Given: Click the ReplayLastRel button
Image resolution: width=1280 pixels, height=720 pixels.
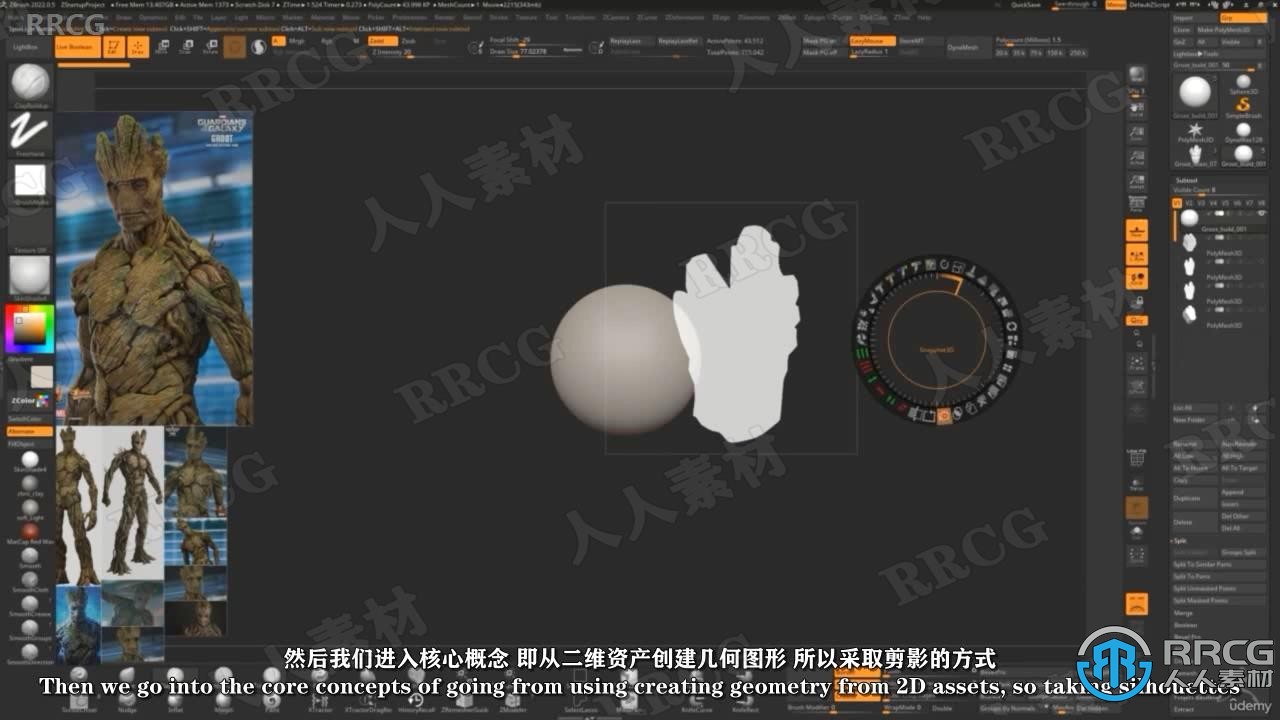Looking at the screenshot, I should [678, 41].
